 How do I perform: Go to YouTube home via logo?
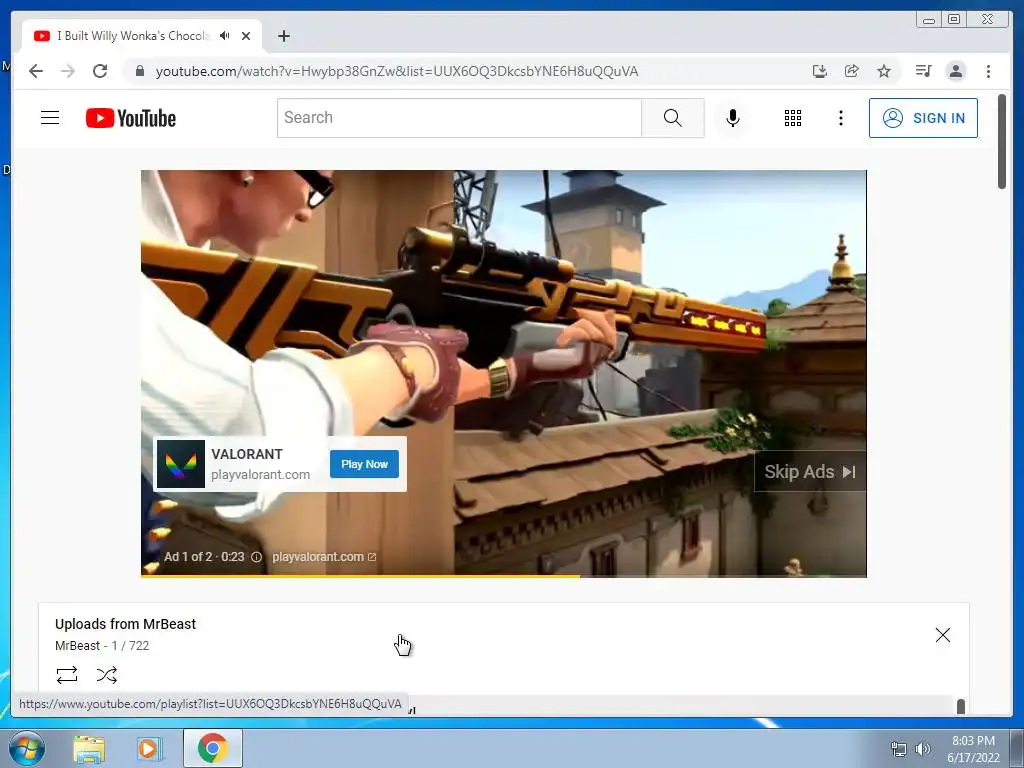[131, 118]
